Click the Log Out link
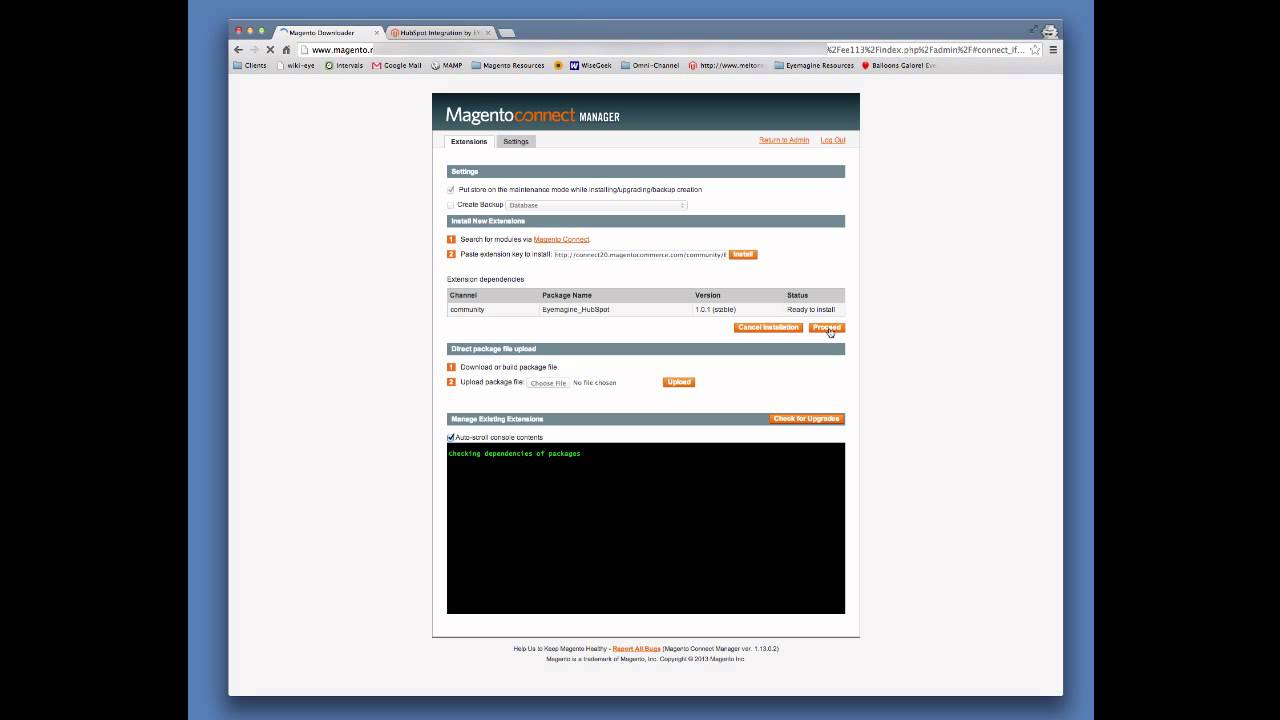Viewport: 1280px width, 720px height. 833,140
